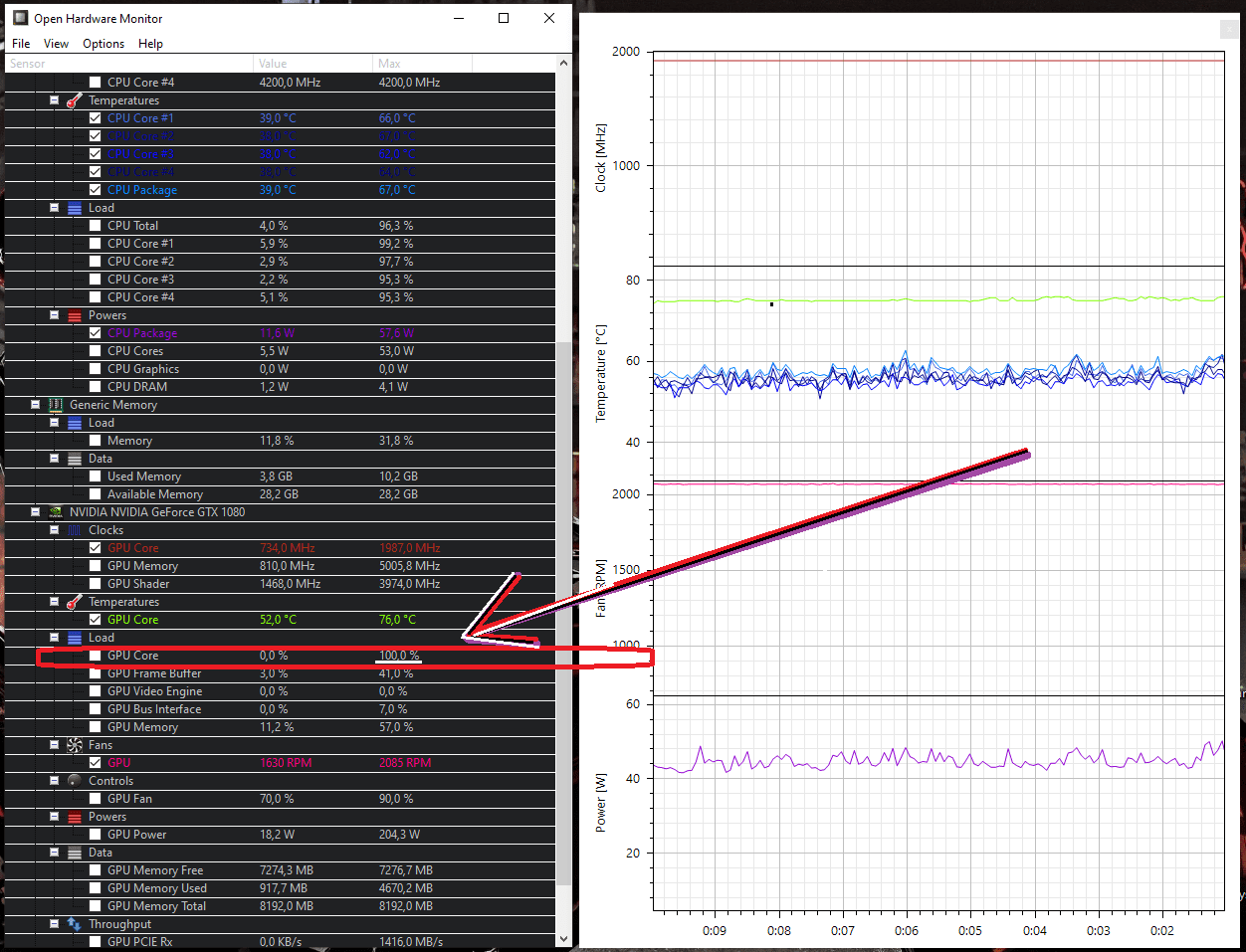Image resolution: width=1246 pixels, height=952 pixels.
Task: Click the blue Load icon under CPU
Action: coord(75,208)
